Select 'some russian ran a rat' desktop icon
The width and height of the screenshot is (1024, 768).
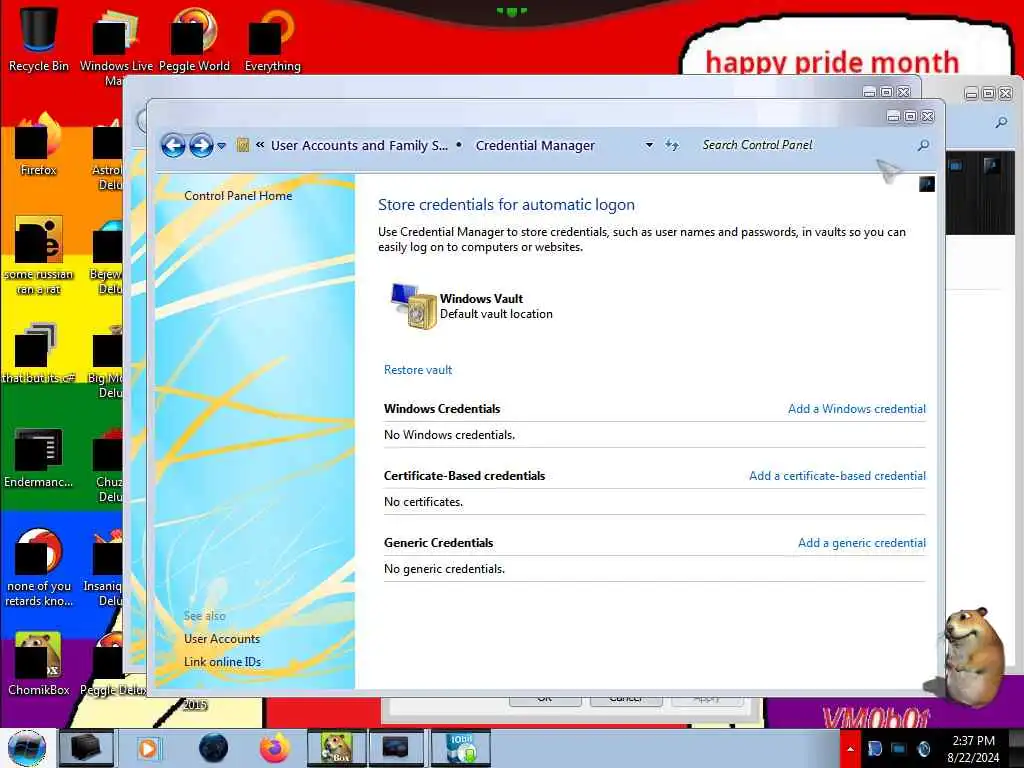tap(39, 256)
